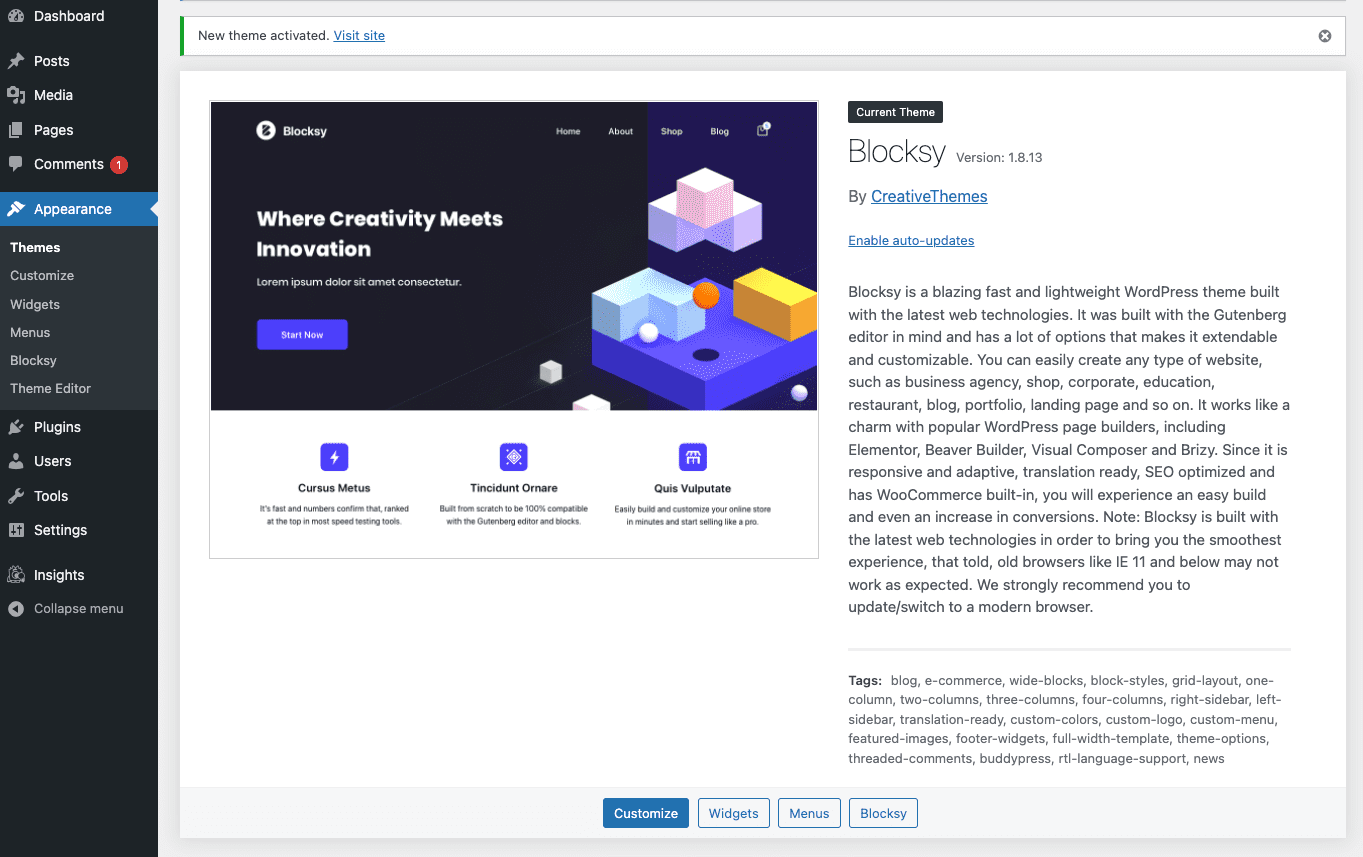Select Menus in Appearance submenu

pos(30,332)
